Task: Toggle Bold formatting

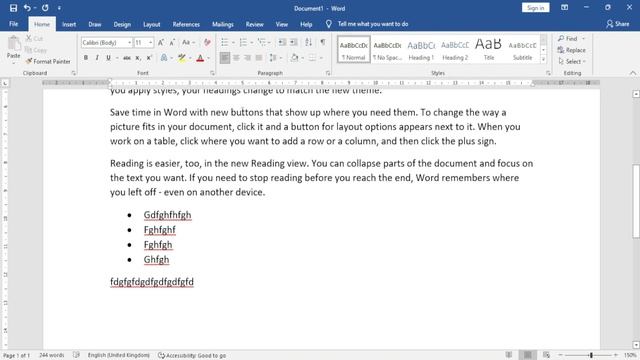Action: coord(86,58)
